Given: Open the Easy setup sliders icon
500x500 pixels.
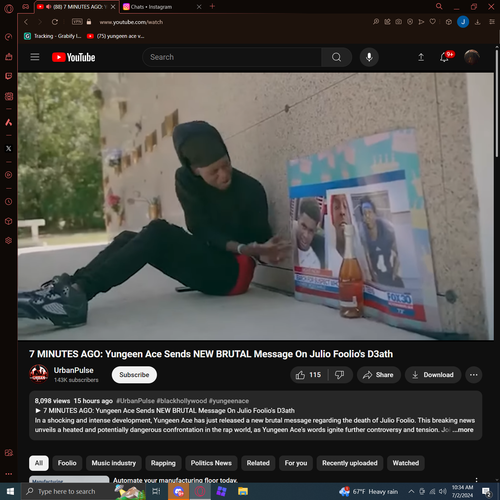Looking at the screenshot, I should click(492, 22).
